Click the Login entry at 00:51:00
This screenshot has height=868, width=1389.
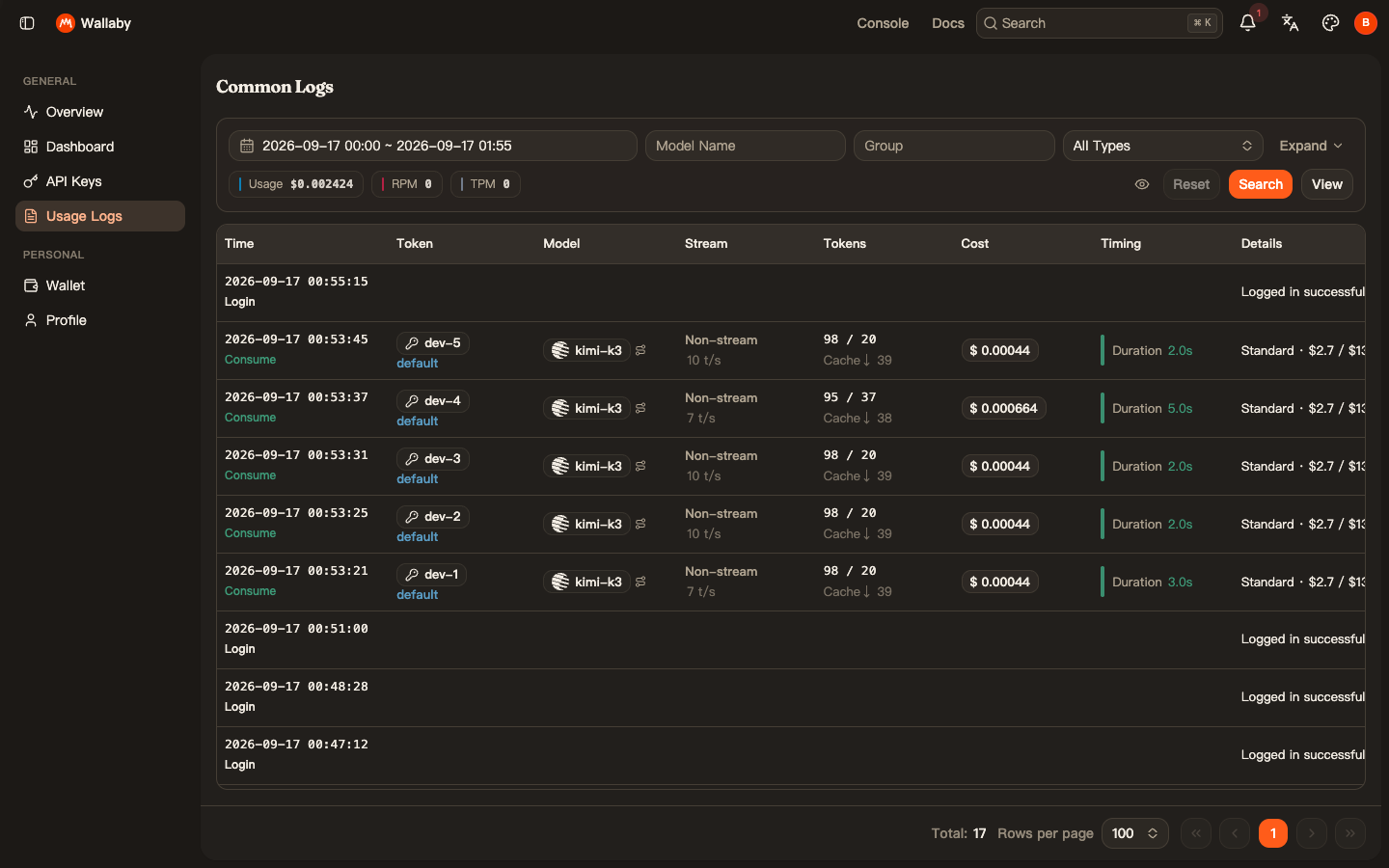click(239, 649)
